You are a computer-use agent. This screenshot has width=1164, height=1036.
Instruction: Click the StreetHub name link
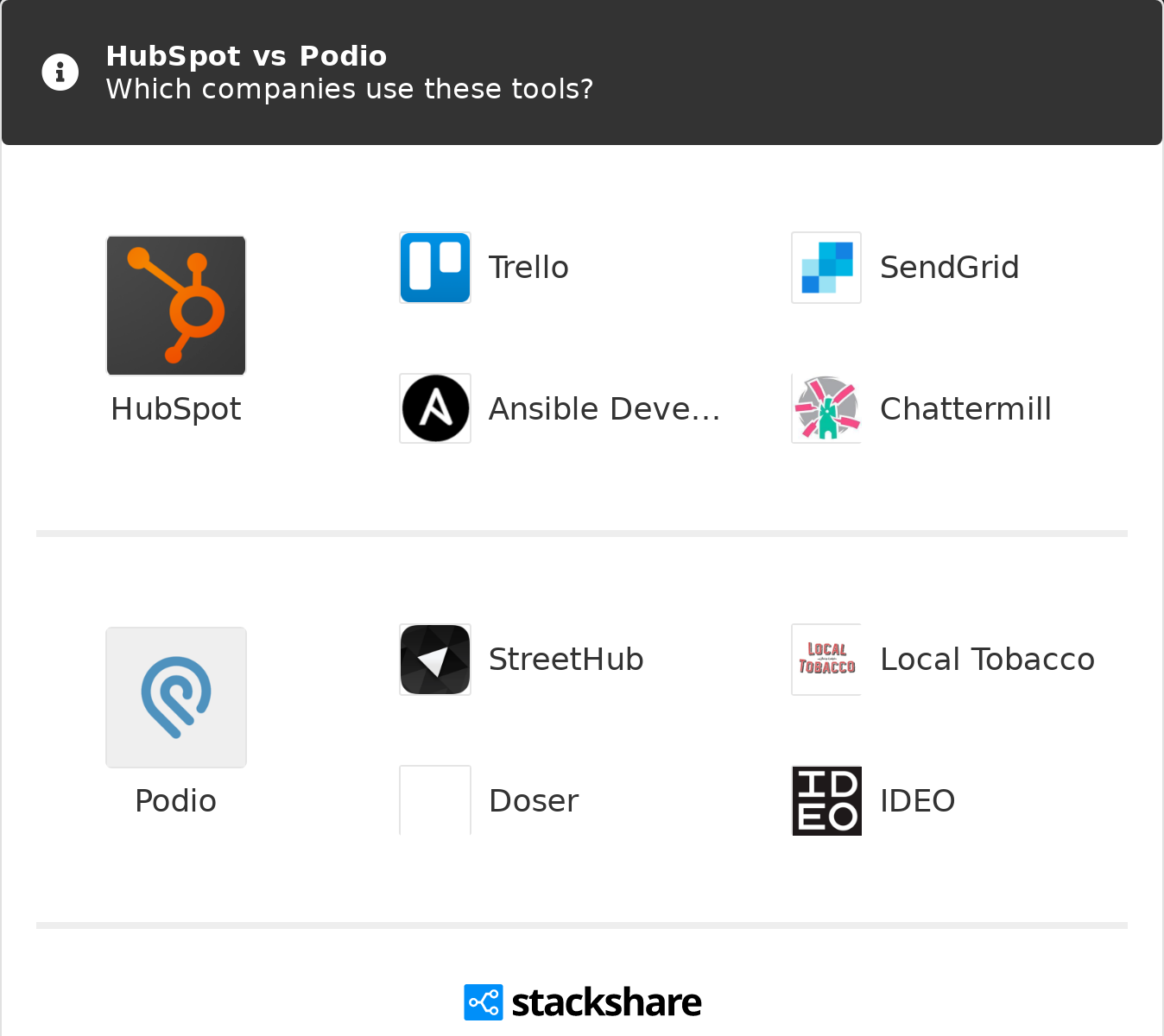(566, 660)
